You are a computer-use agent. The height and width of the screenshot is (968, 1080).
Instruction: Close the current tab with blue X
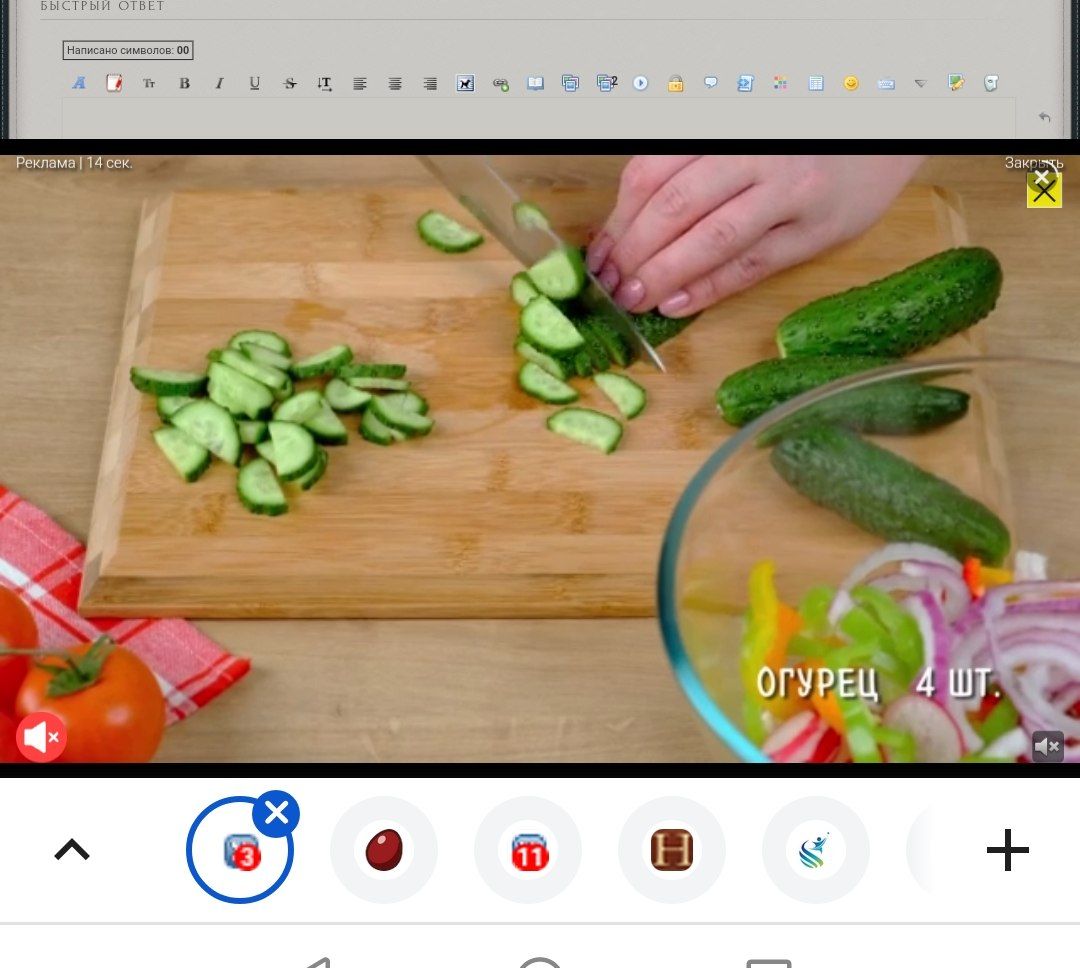(x=276, y=814)
